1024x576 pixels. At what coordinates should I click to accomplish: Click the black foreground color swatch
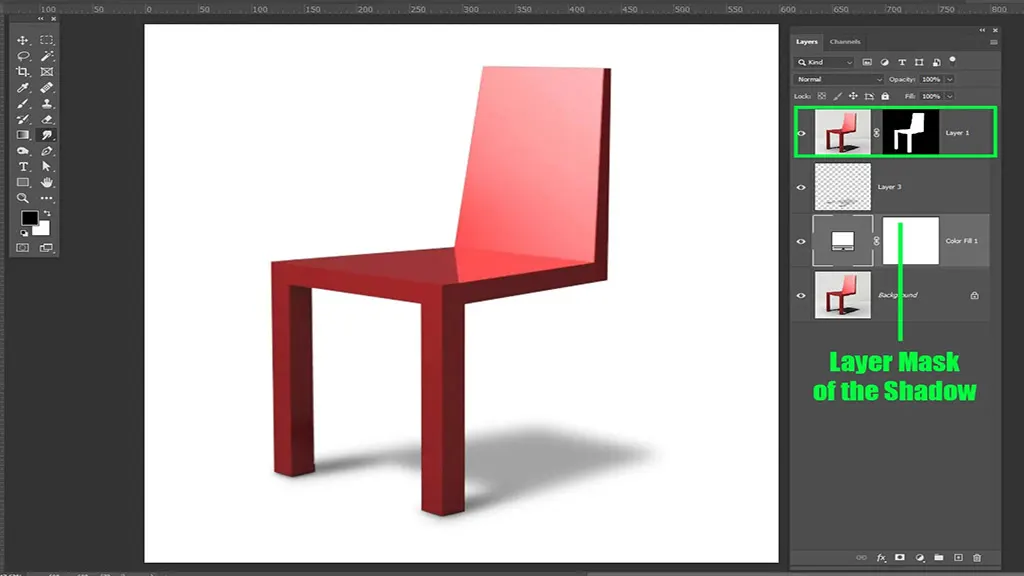tap(28, 217)
